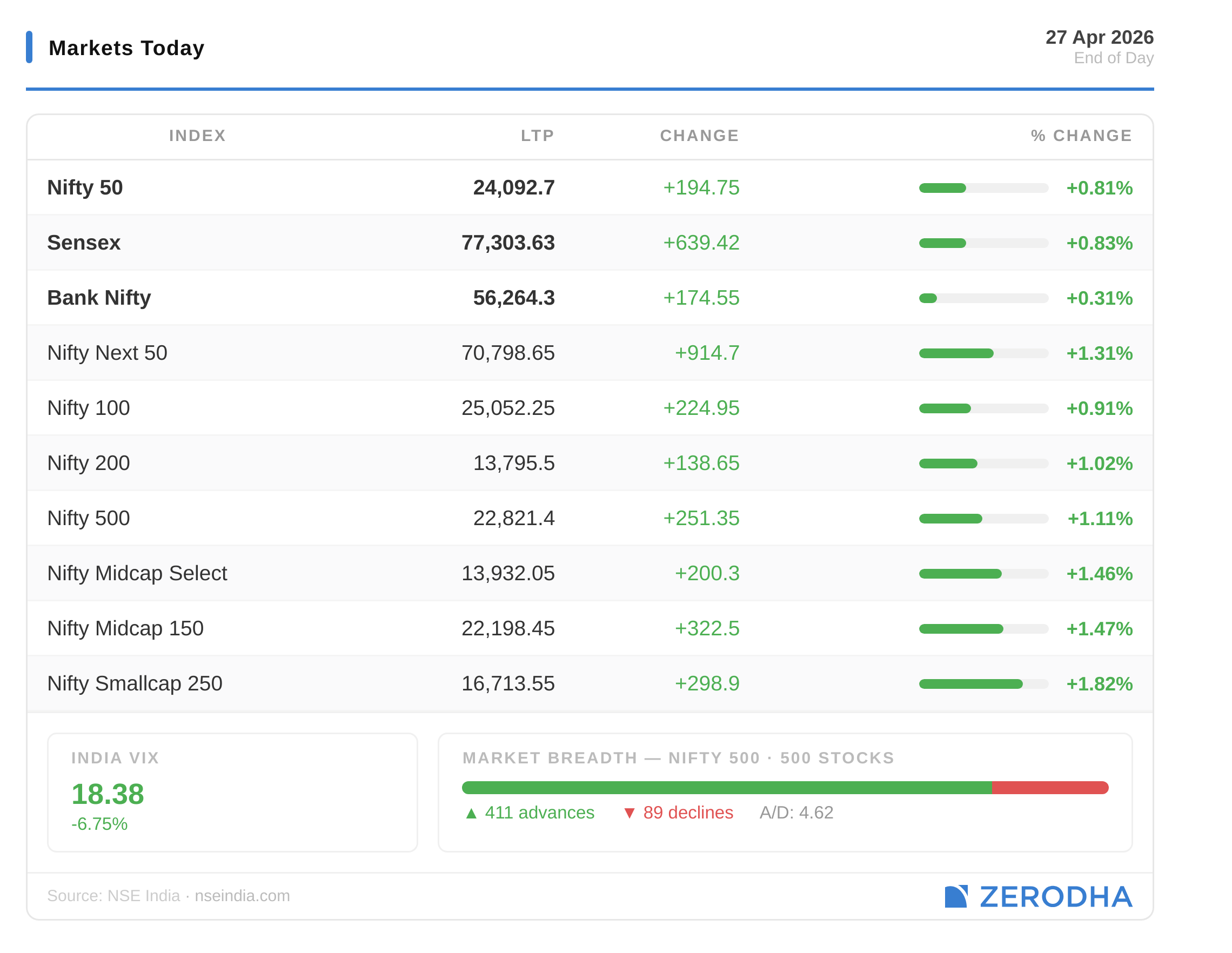Click the Nifty Smallcap 250 progress bar
The image size is (1232, 953).
(x=983, y=683)
